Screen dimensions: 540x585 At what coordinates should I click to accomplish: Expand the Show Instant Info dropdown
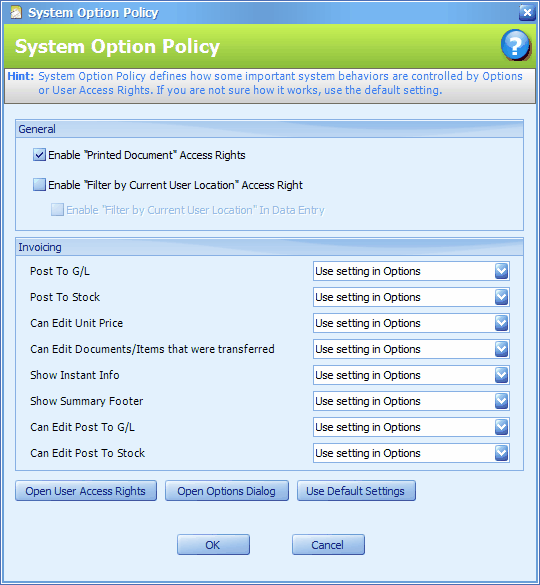501,375
